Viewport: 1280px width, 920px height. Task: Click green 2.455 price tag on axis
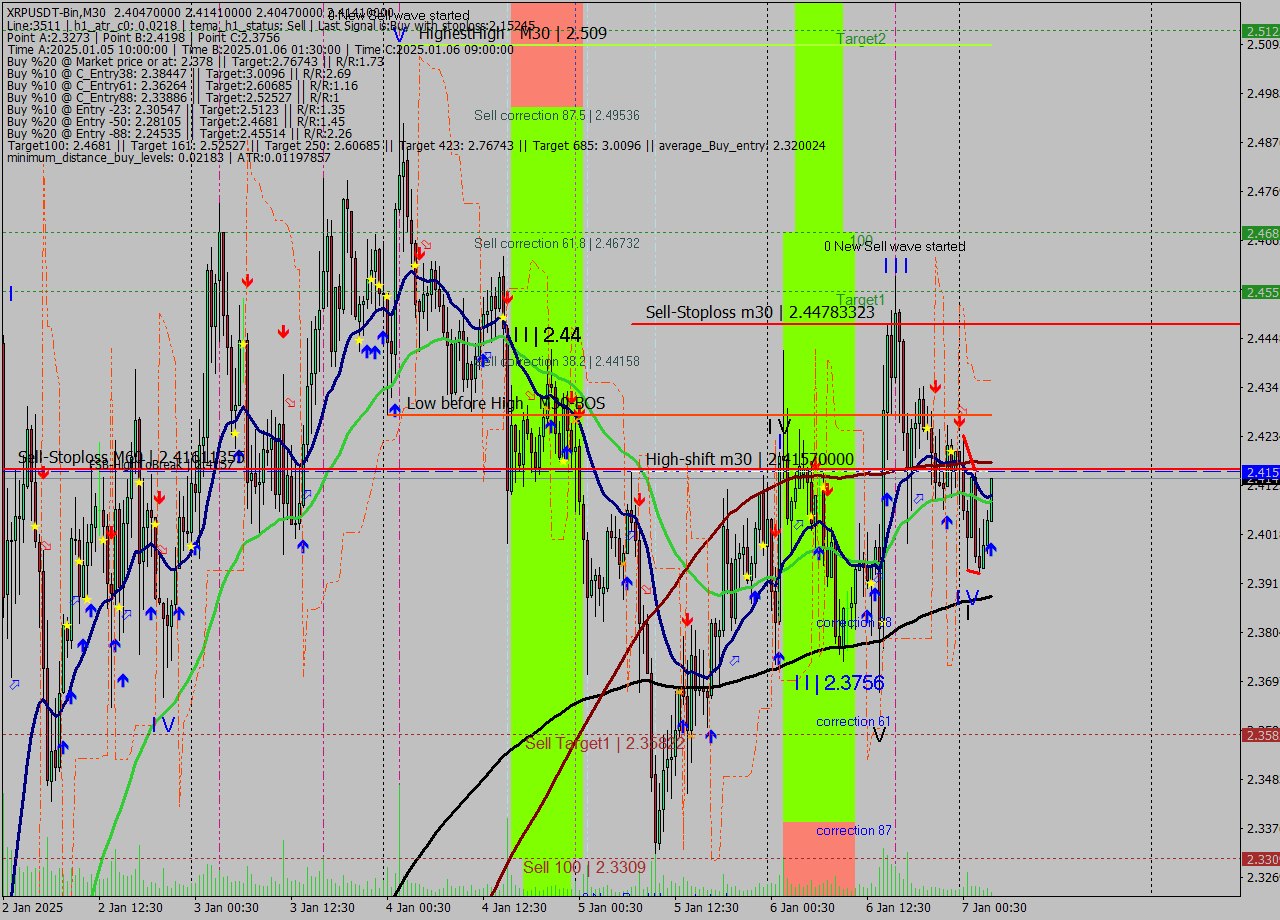[1260, 292]
